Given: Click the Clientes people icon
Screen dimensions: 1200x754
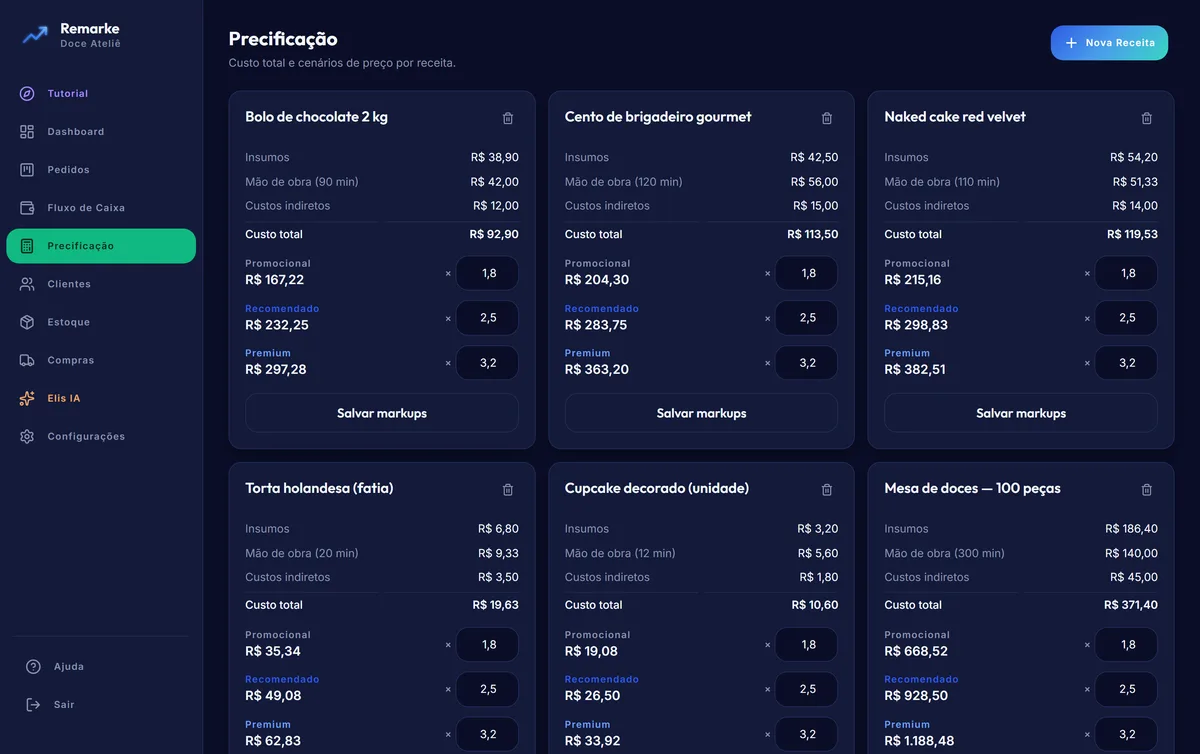Looking at the screenshot, I should [x=27, y=284].
